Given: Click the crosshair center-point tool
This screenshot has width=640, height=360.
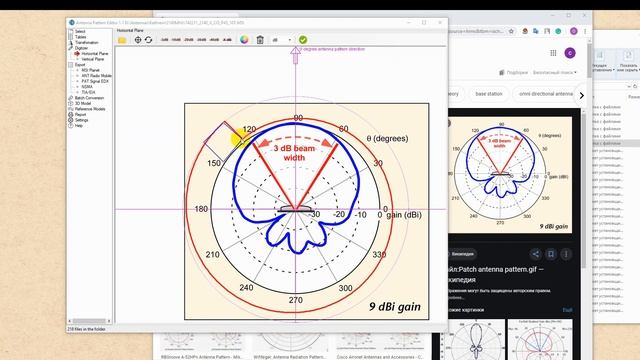Looking at the screenshot, I should [x=138, y=40].
